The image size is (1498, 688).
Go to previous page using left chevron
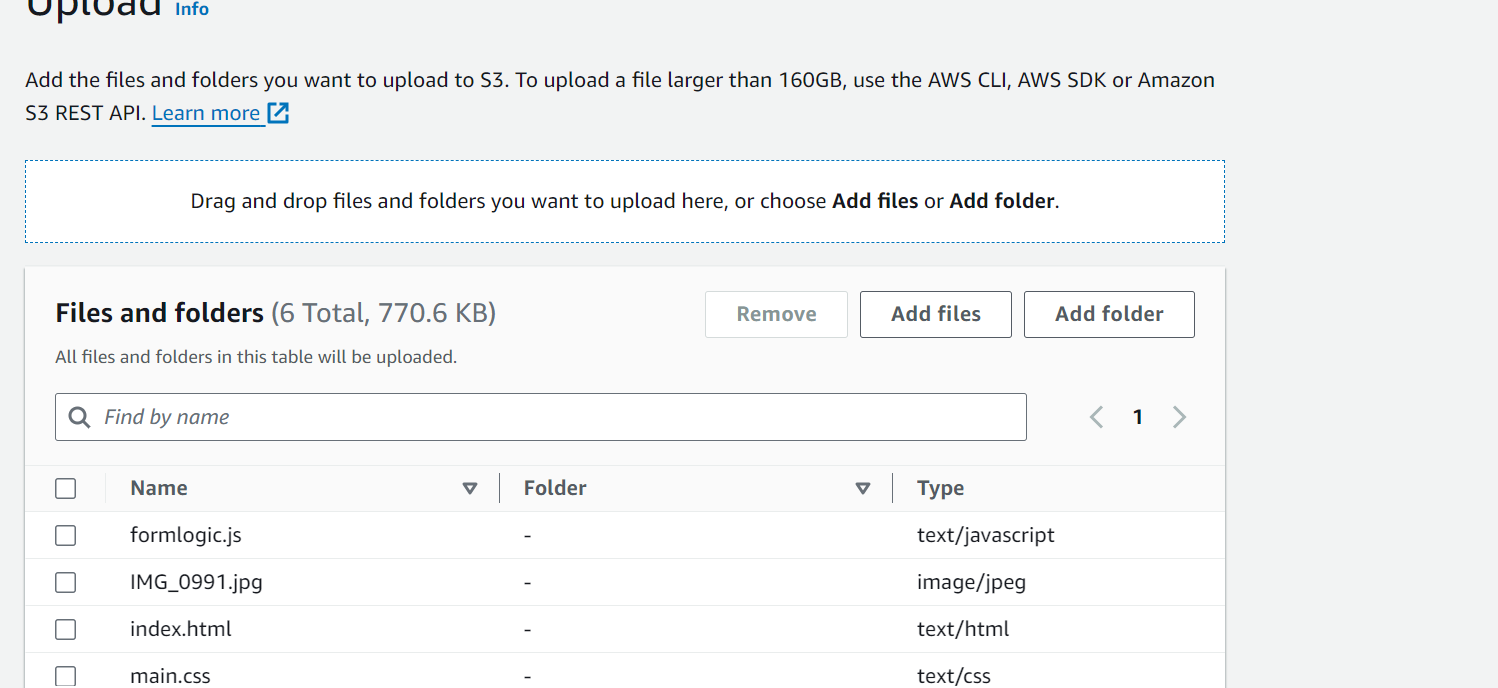[x=1096, y=417]
